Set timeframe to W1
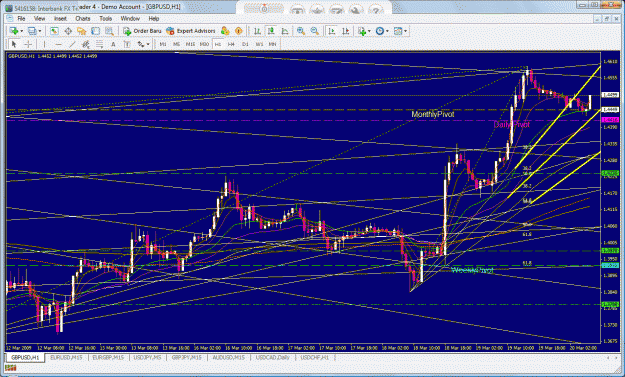 tap(259, 44)
